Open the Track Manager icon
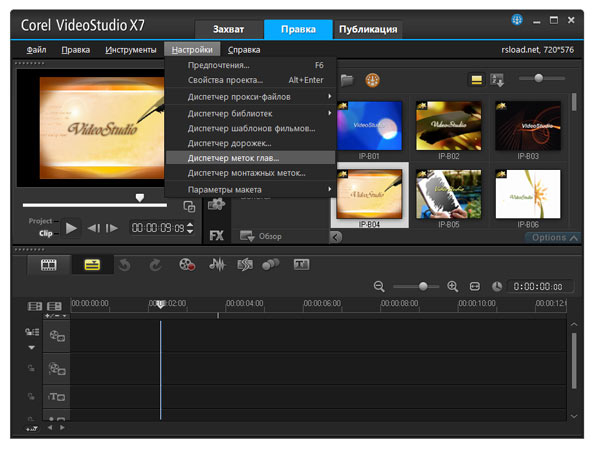This screenshot has width=600, height=454. pyautogui.click(x=54, y=306)
